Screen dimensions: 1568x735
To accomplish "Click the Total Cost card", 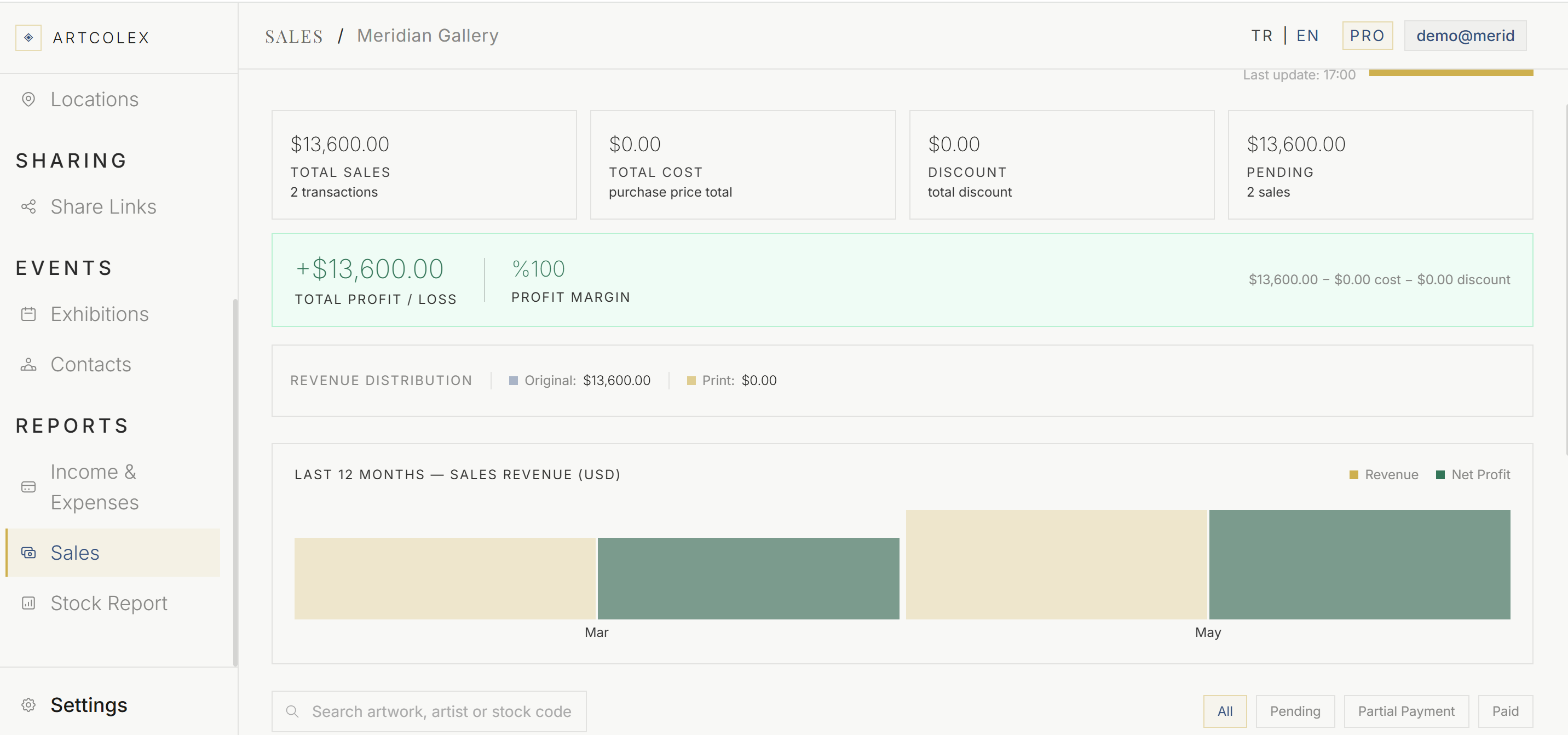I will tap(742, 165).
